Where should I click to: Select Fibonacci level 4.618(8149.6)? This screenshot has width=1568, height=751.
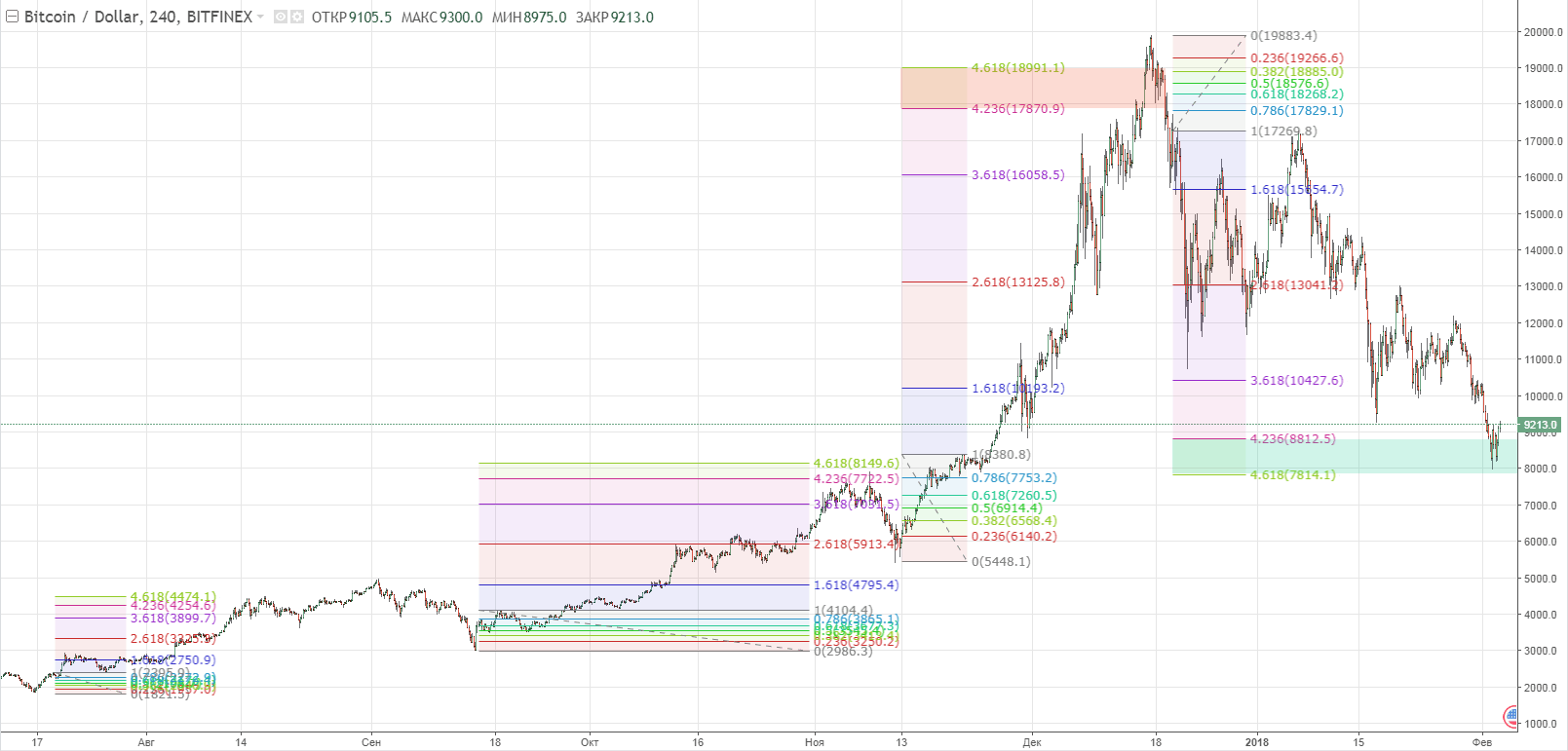coord(857,463)
